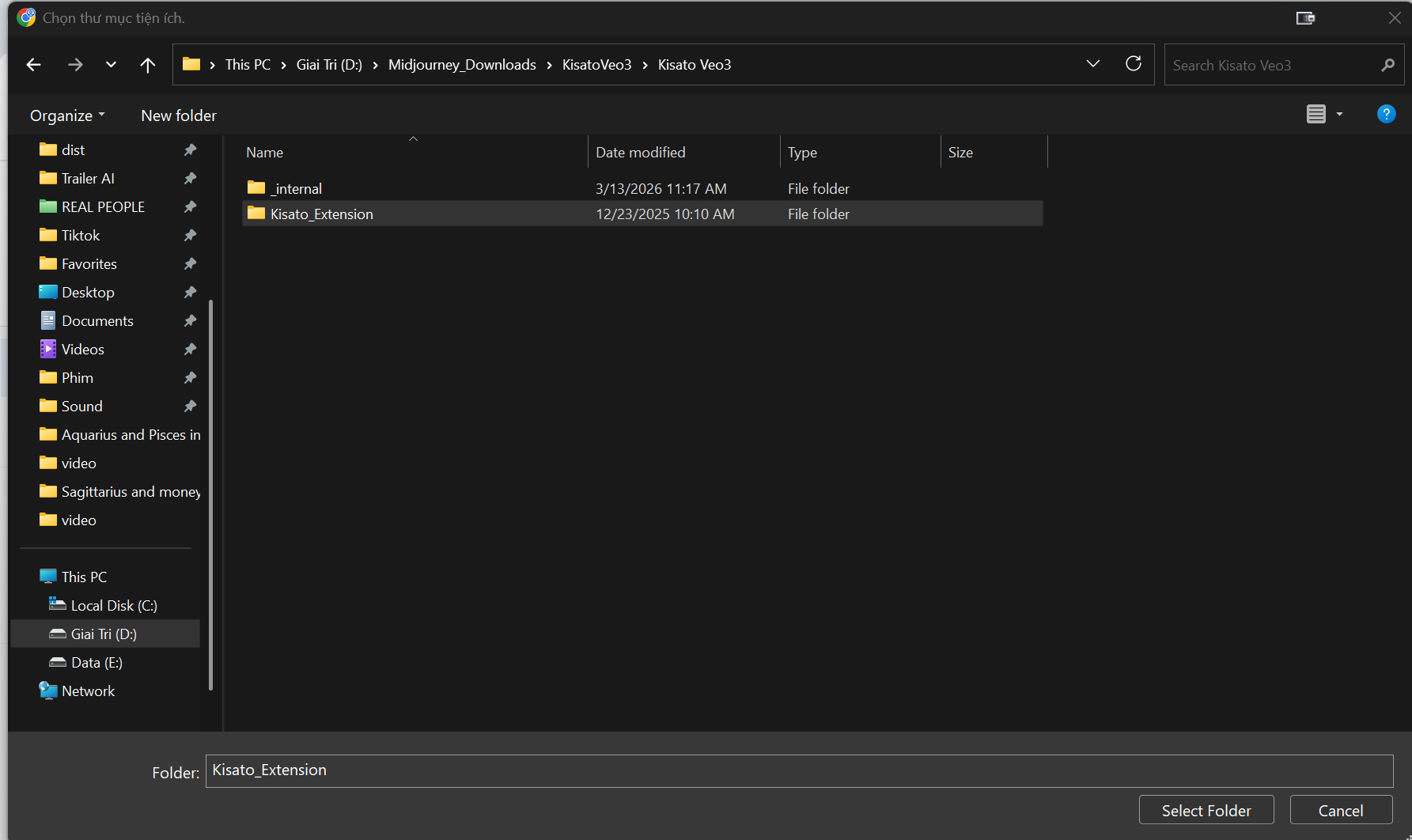Open Phim folder in sidebar
Image resolution: width=1412 pixels, height=840 pixels.
tap(77, 377)
